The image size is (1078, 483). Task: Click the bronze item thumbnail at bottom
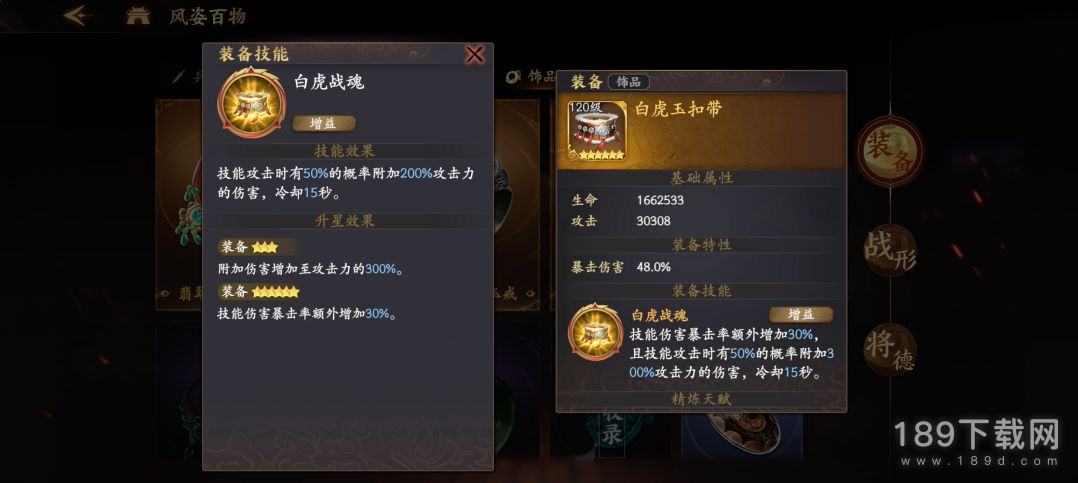(x=741, y=434)
